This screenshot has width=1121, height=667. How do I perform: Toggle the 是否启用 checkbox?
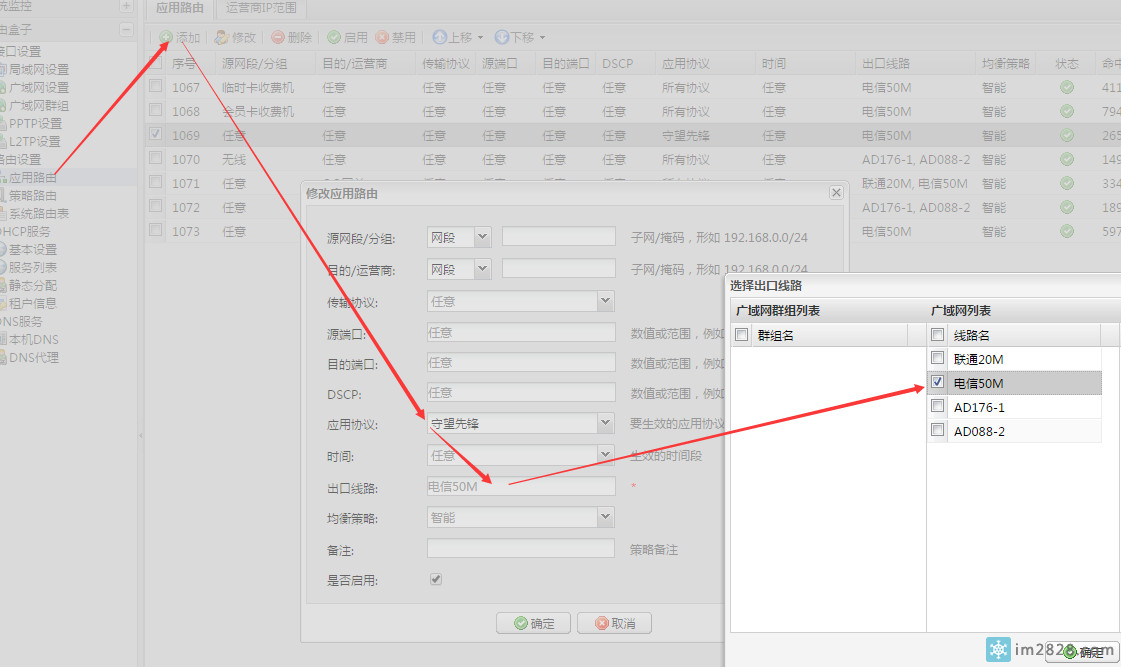435,579
